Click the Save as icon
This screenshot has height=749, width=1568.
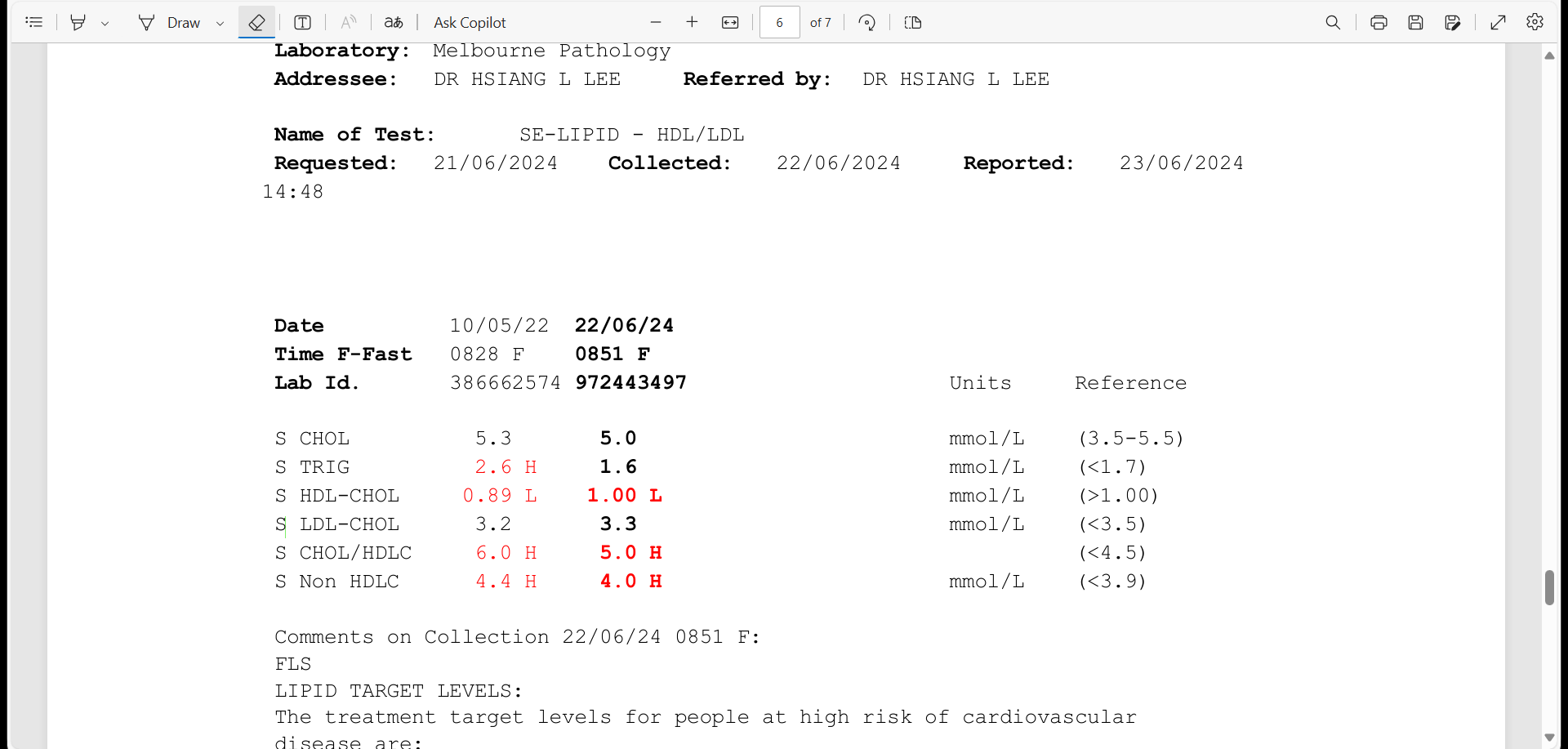[1453, 22]
